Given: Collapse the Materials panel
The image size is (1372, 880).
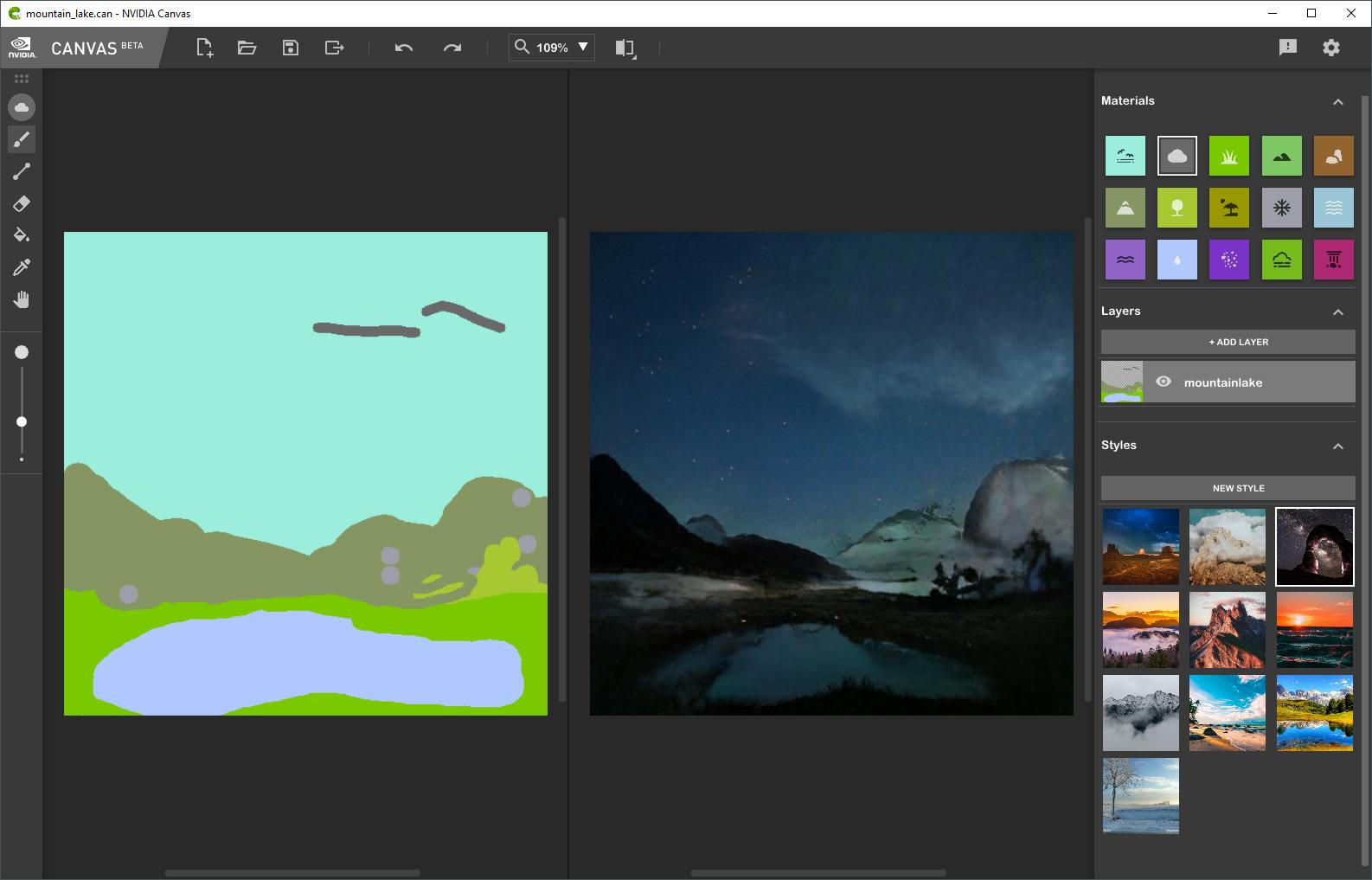Looking at the screenshot, I should pos(1338,102).
